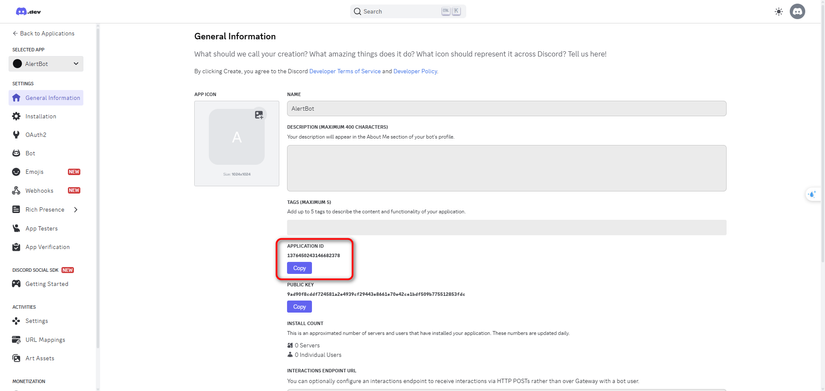Copy the Application ID
This screenshot has height=391, width=825.
pyautogui.click(x=299, y=268)
